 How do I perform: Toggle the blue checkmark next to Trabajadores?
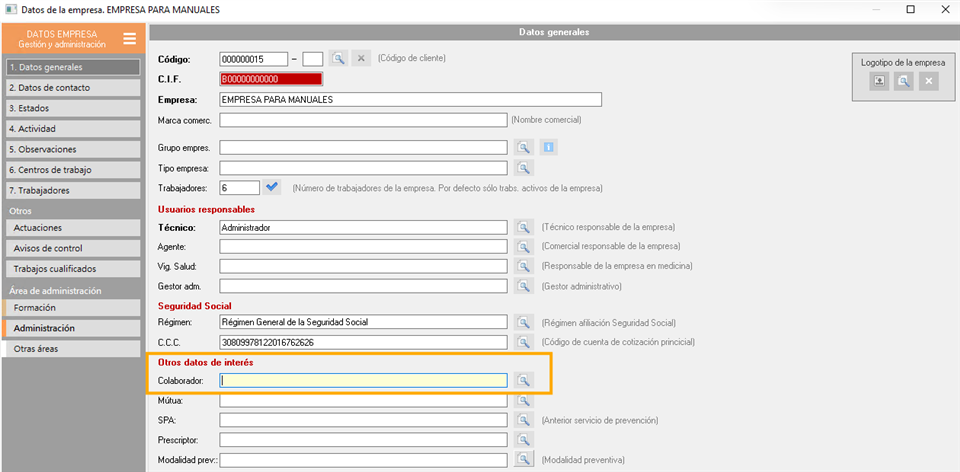pos(273,187)
